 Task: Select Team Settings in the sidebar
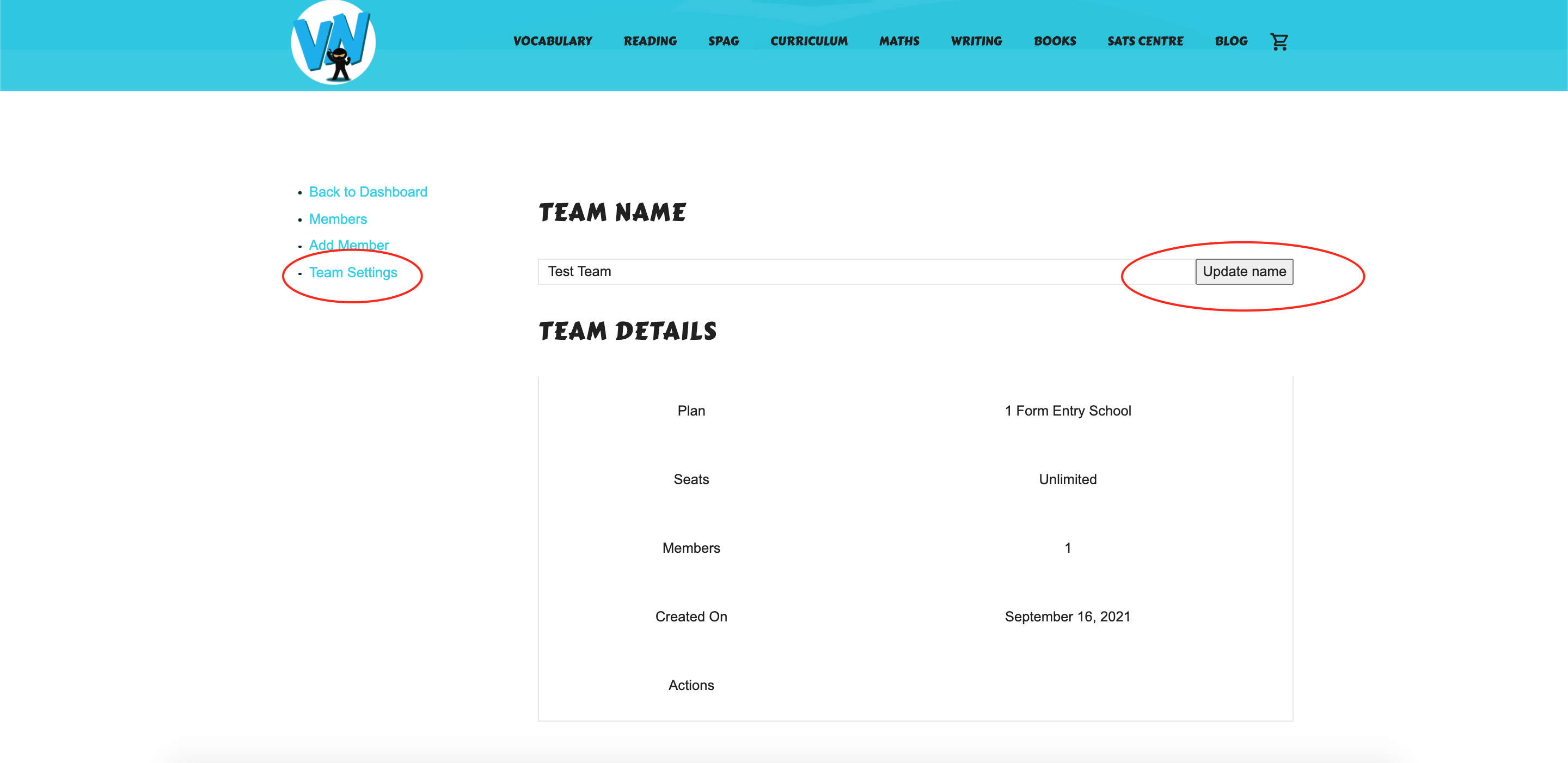click(x=353, y=273)
